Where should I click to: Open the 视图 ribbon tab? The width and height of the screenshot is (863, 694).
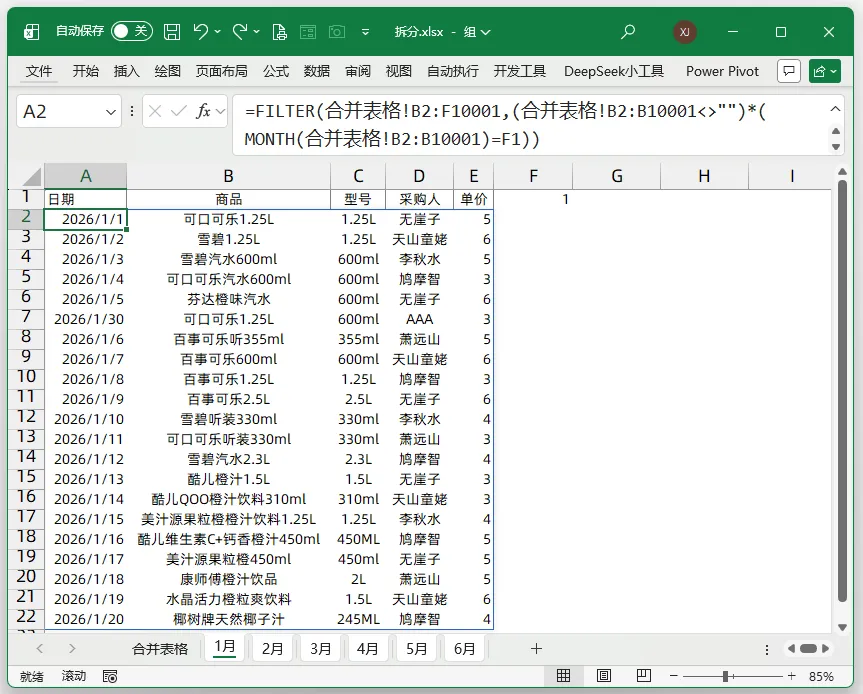point(398,71)
